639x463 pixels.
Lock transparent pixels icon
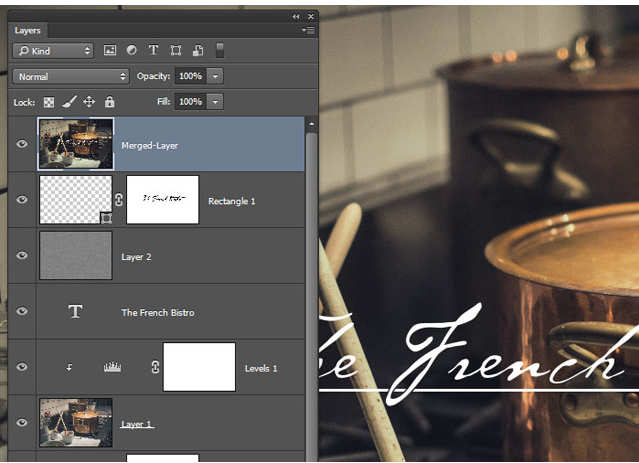click(x=49, y=102)
